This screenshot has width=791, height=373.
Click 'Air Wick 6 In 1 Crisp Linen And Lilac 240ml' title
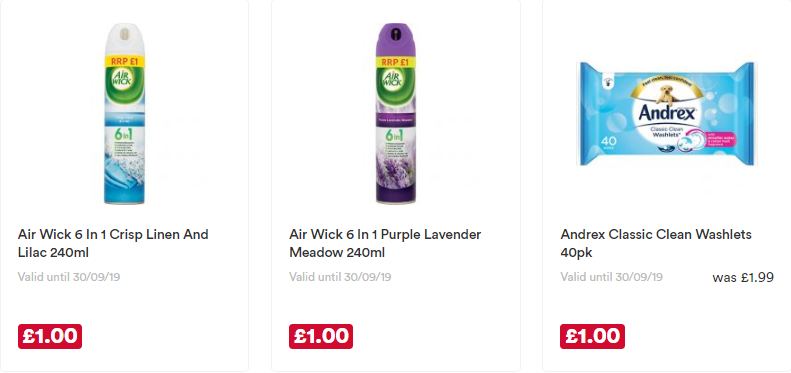point(113,243)
